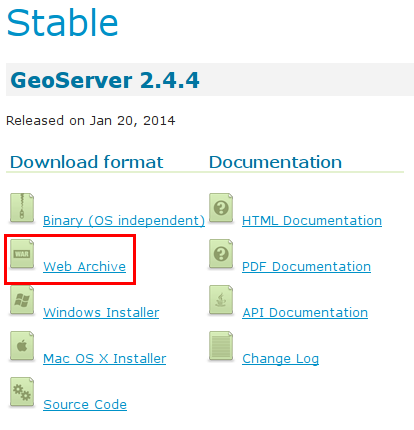Click the gears Source Code icon

click(22, 392)
